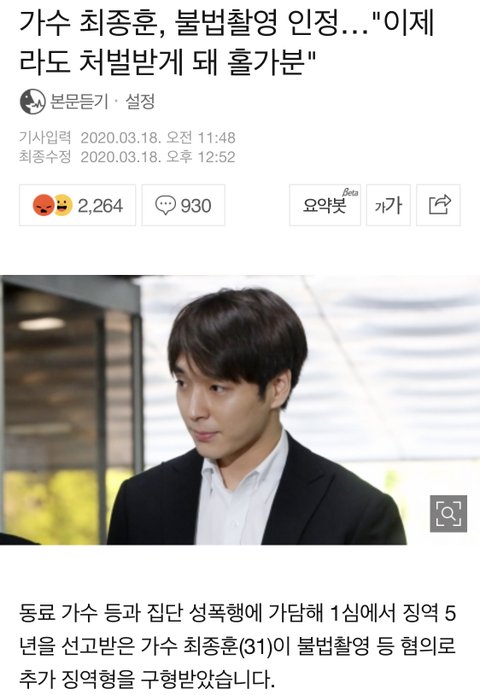Click 최종훈(31) in the article body
This screenshot has height=695, width=480.
[227, 647]
